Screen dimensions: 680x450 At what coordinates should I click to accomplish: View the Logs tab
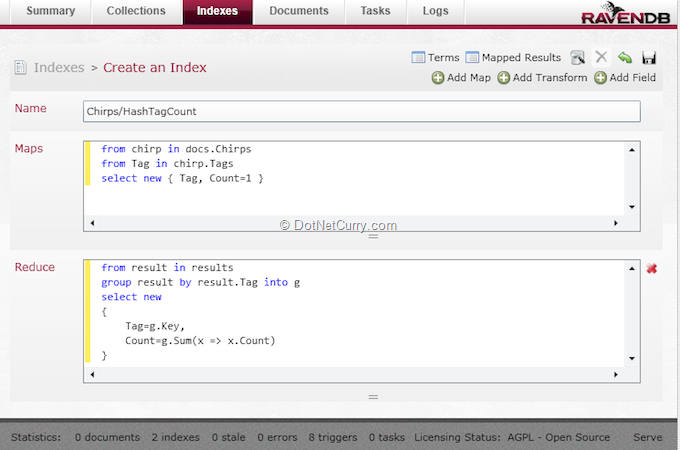click(435, 11)
